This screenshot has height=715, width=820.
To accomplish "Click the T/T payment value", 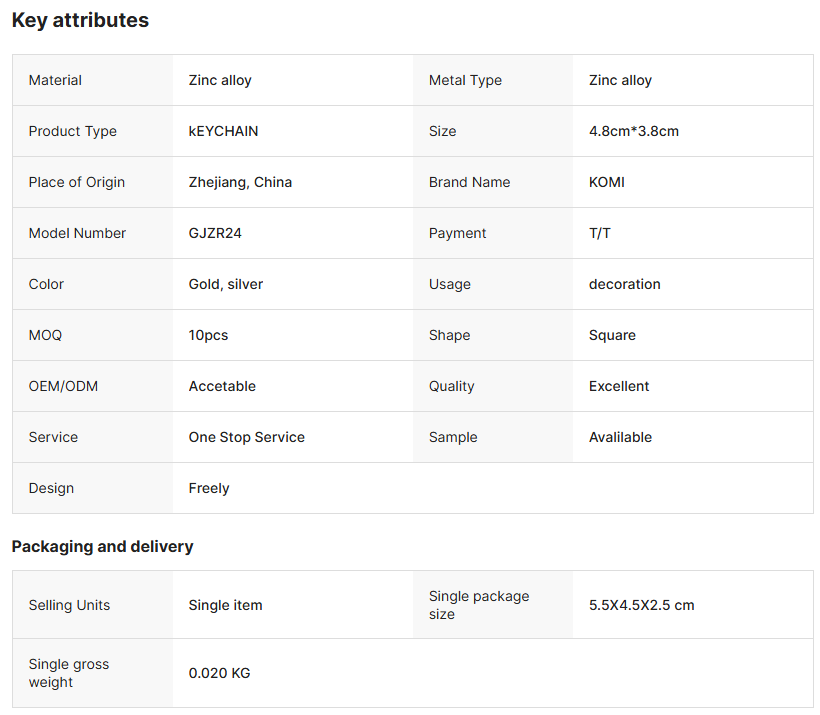I will (599, 233).
